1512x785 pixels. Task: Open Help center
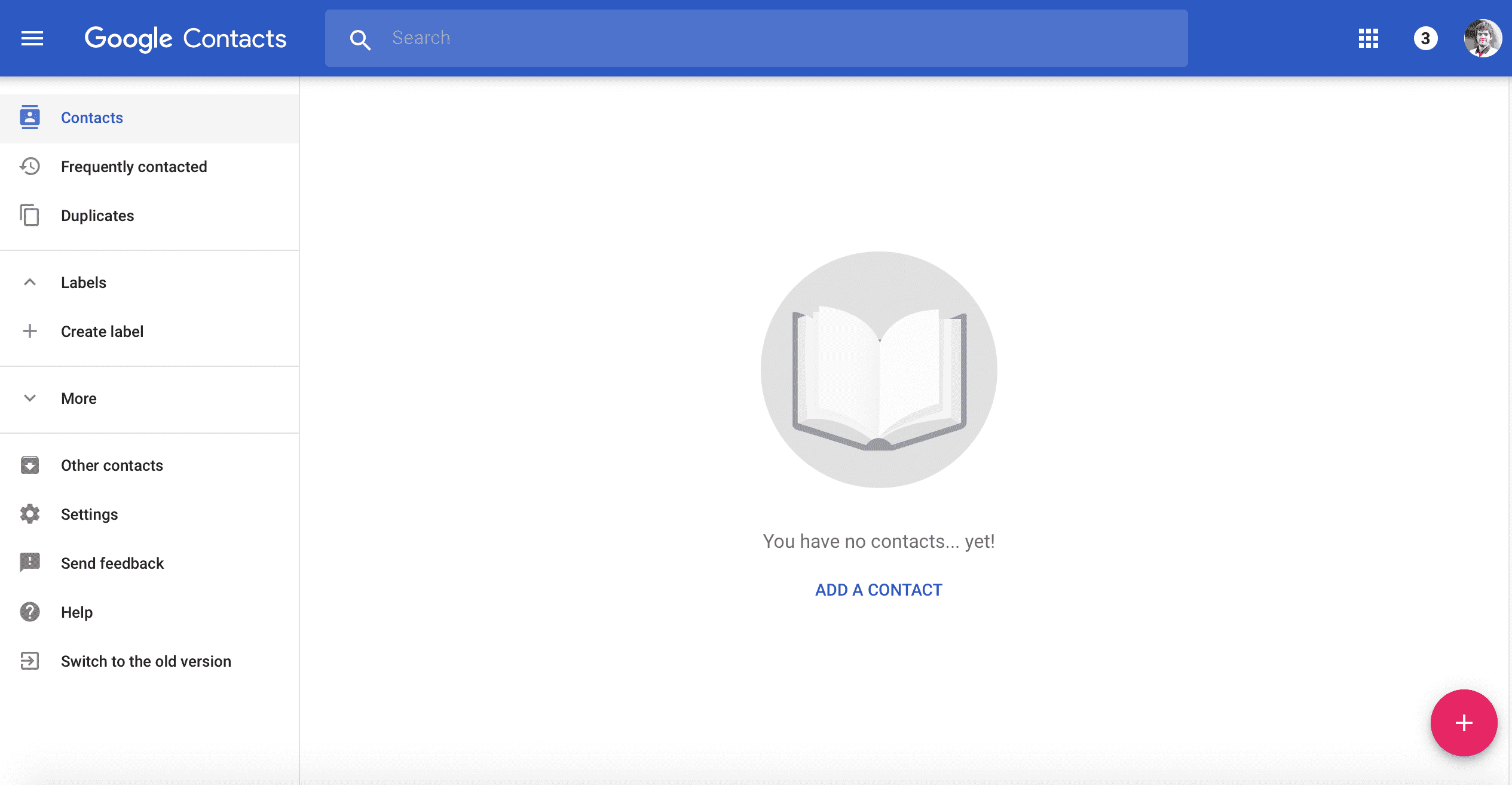point(77,612)
